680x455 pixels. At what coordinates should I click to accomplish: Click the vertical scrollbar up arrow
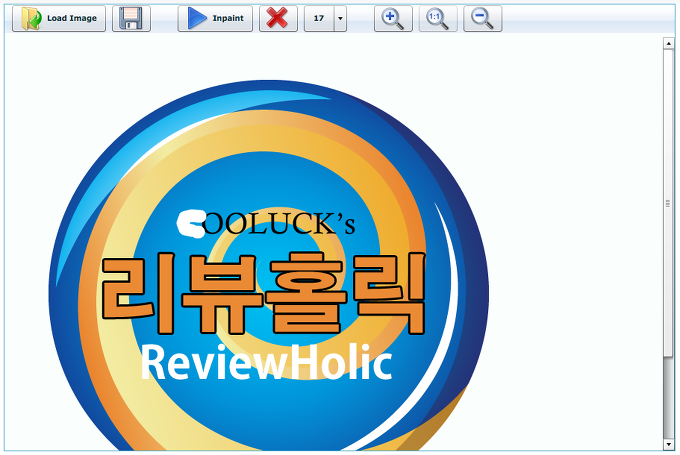668,43
